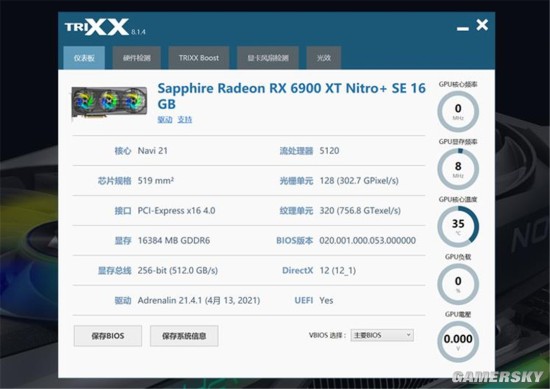Minimize the TRIXX window

(x=463, y=29)
